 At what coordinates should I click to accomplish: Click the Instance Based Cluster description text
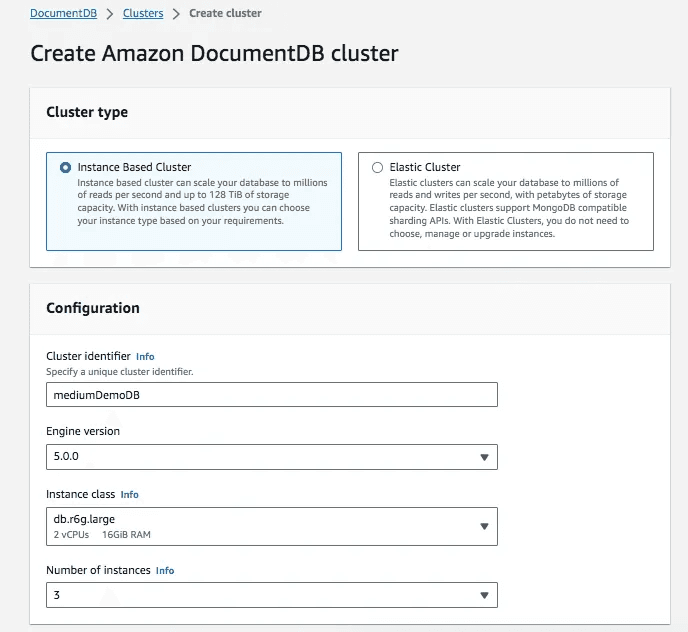click(202, 201)
